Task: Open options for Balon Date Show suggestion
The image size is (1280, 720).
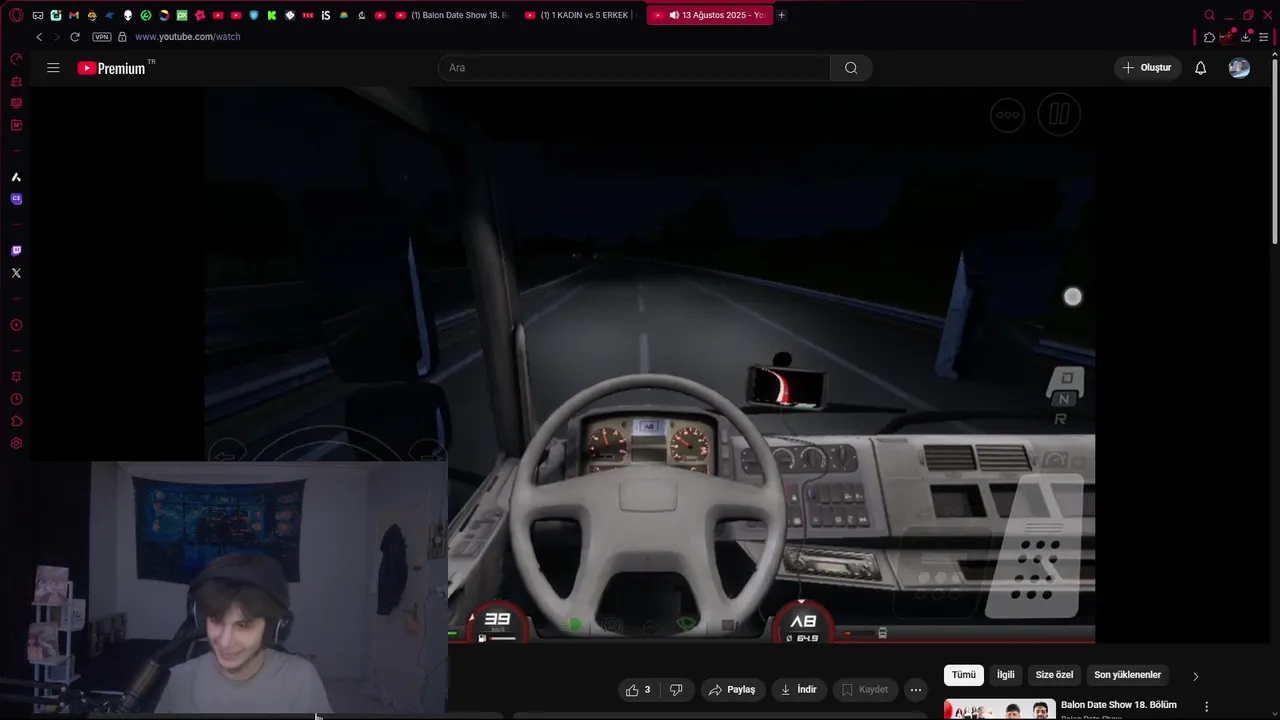Action: click(1206, 707)
